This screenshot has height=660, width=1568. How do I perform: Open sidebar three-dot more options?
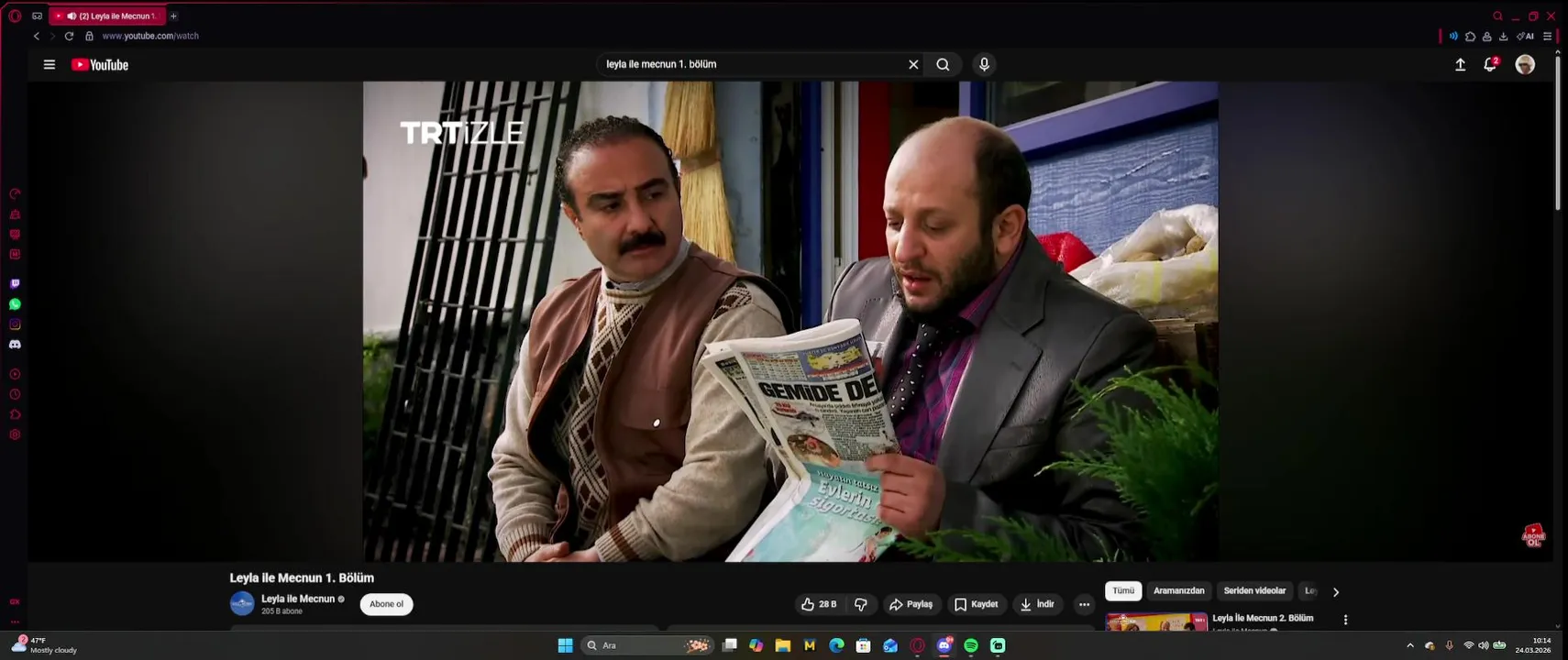coord(15,622)
